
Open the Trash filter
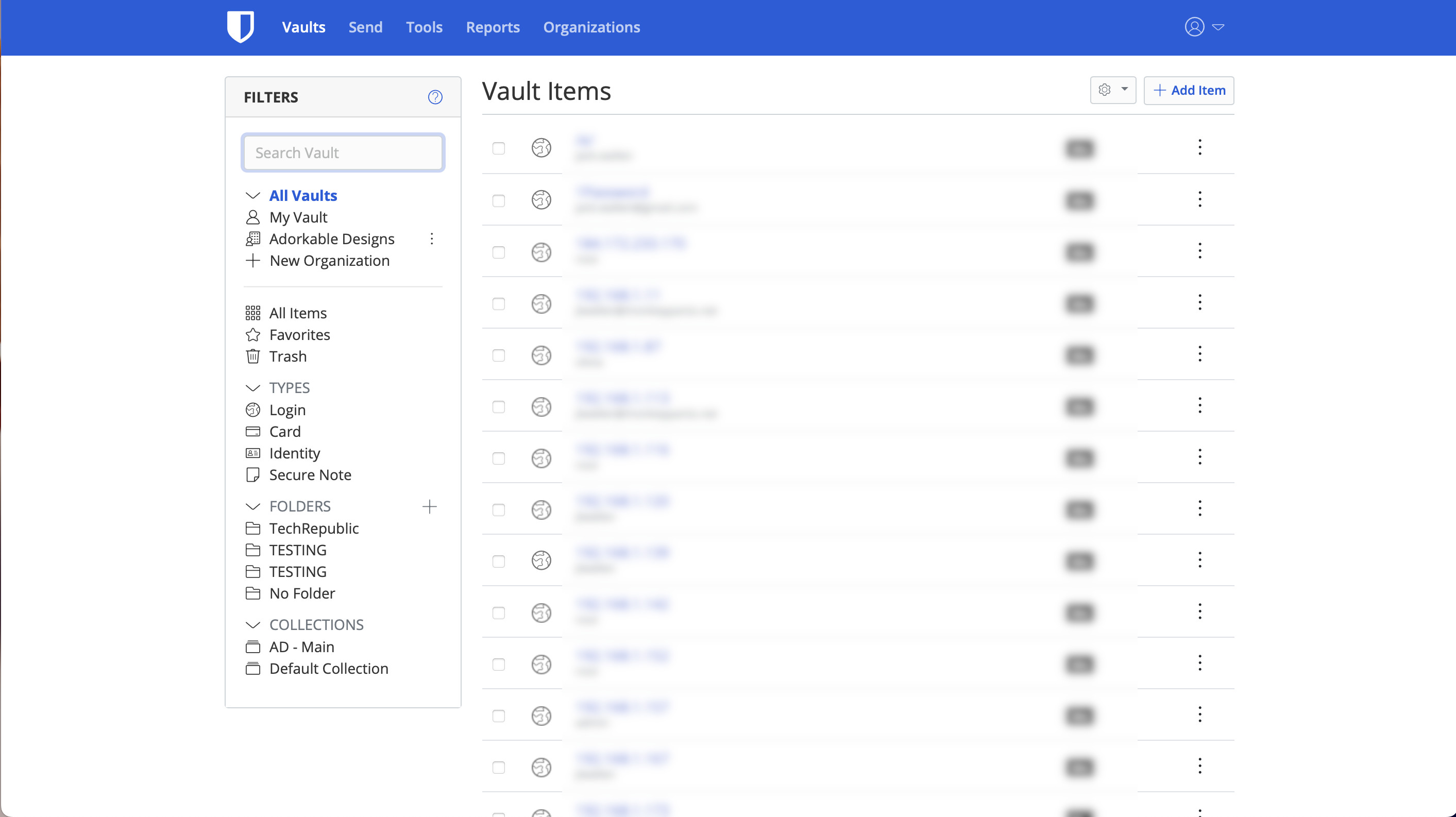[287, 356]
